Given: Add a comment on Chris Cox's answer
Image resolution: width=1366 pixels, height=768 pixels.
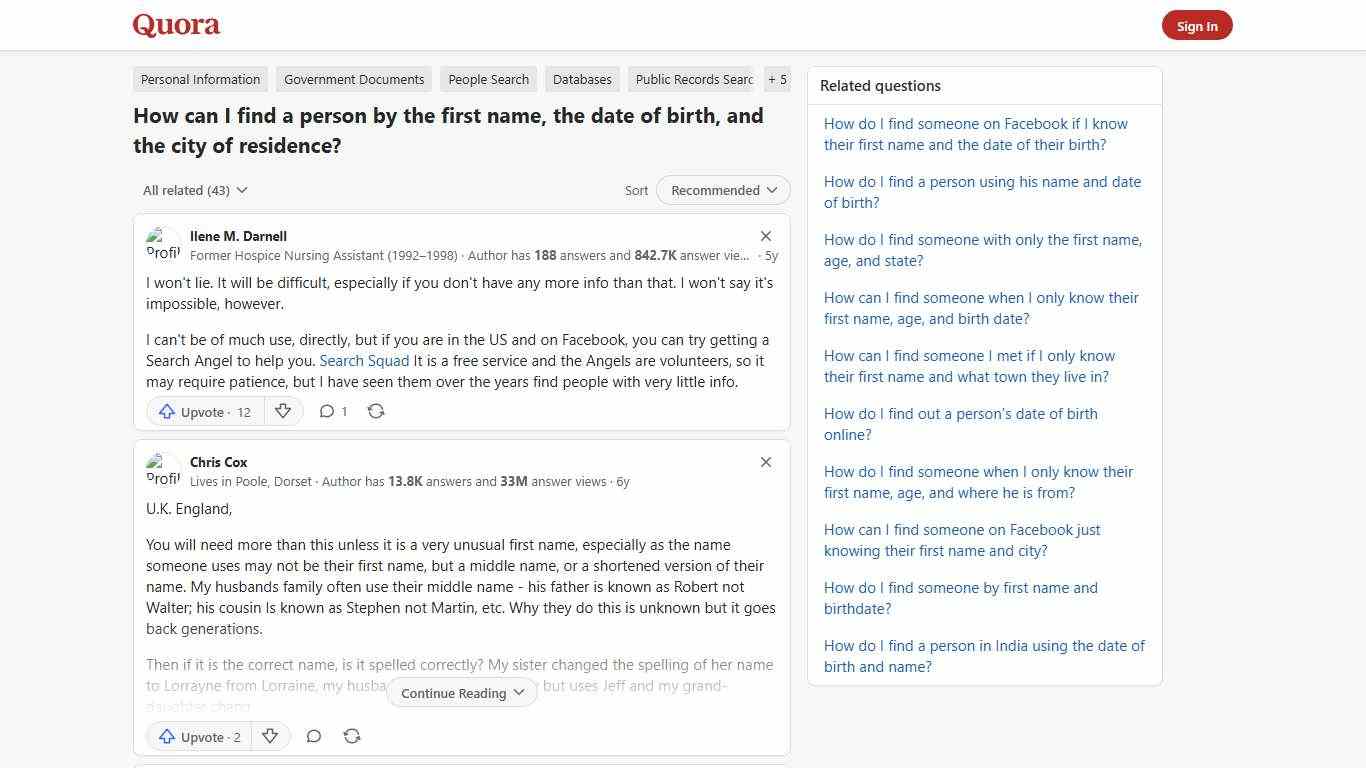Looking at the screenshot, I should (313, 736).
